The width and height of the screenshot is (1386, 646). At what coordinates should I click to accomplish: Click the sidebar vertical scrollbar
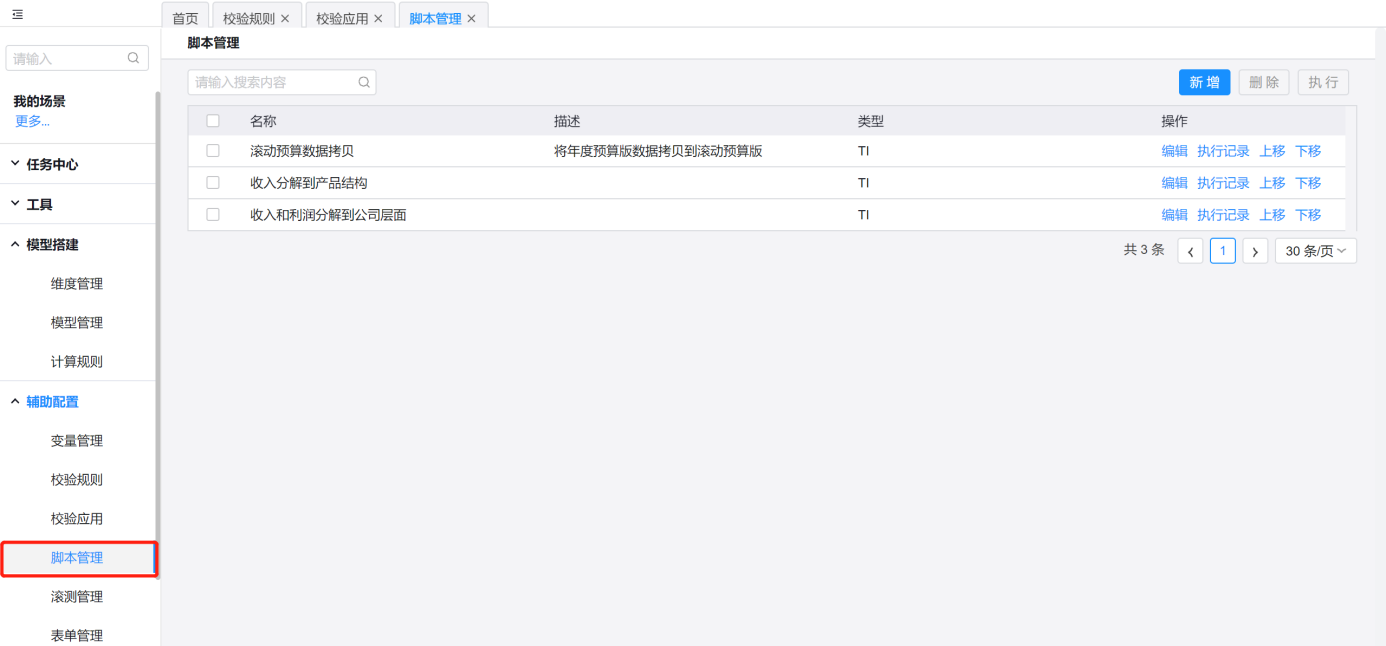[x=157, y=330]
